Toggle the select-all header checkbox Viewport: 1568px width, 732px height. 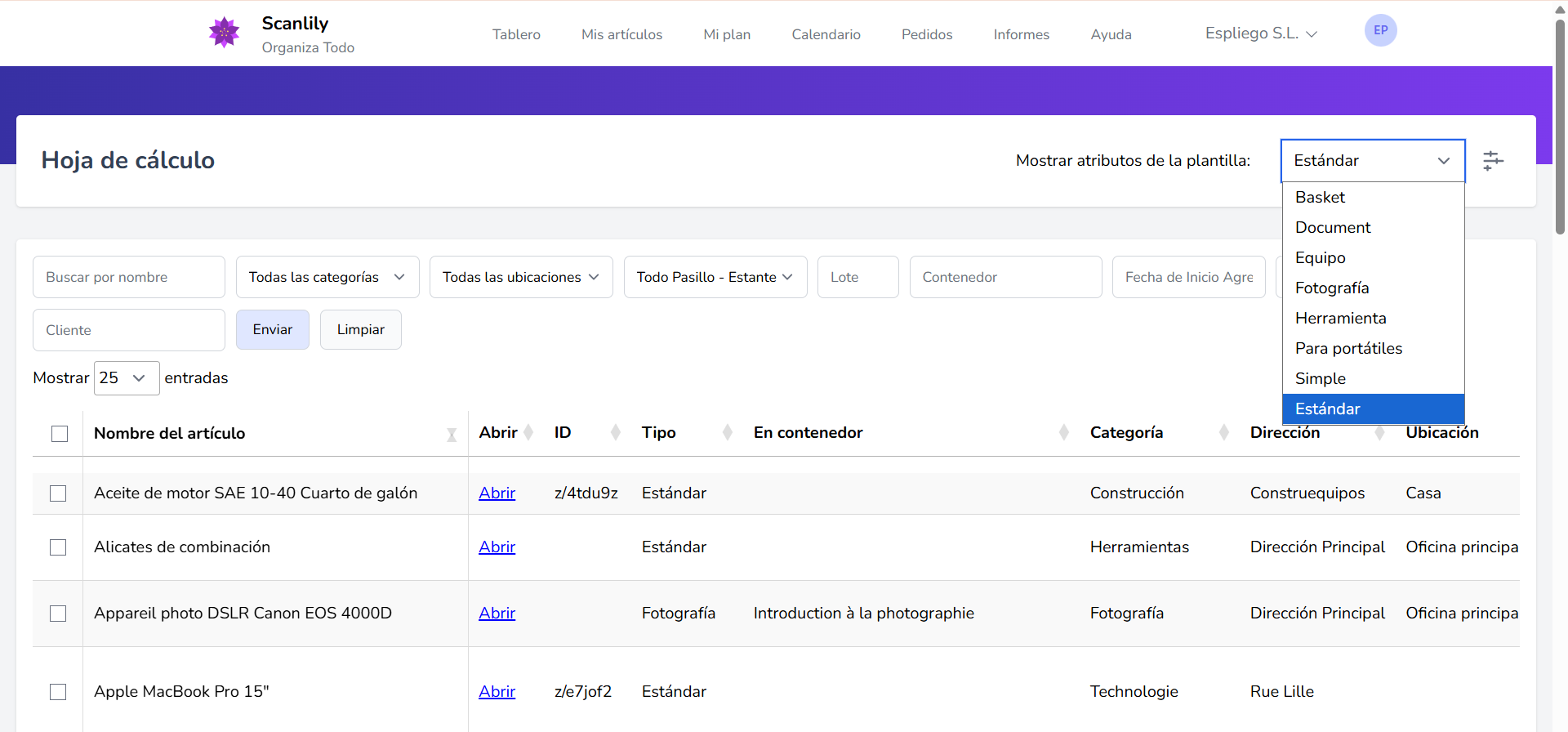pyautogui.click(x=60, y=434)
